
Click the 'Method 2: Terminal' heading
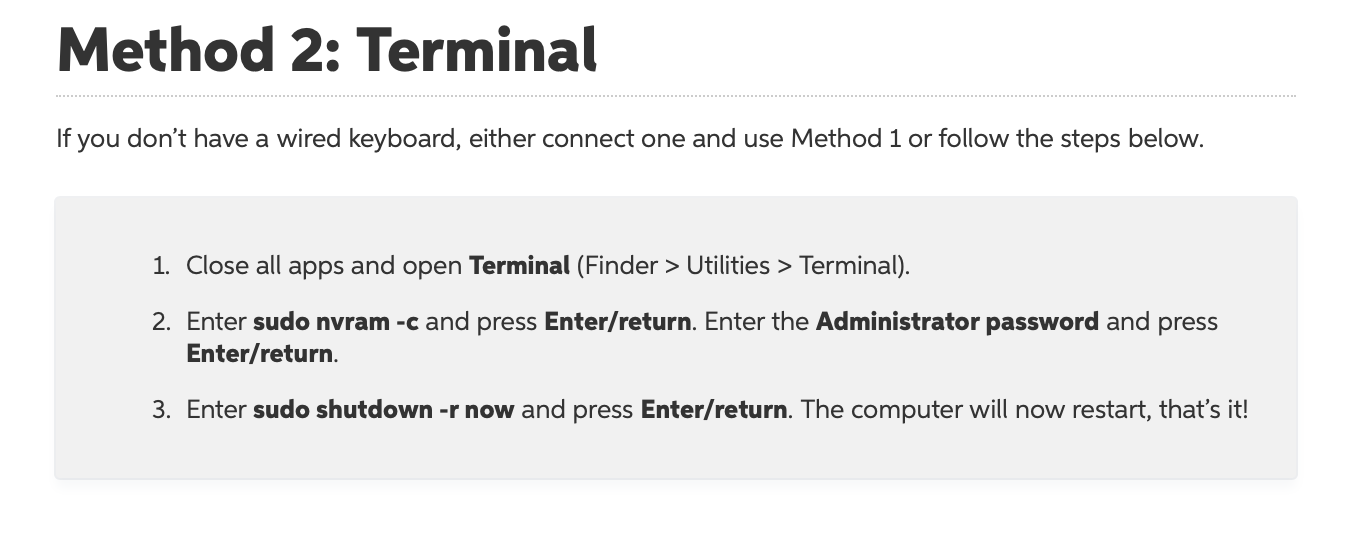[327, 49]
